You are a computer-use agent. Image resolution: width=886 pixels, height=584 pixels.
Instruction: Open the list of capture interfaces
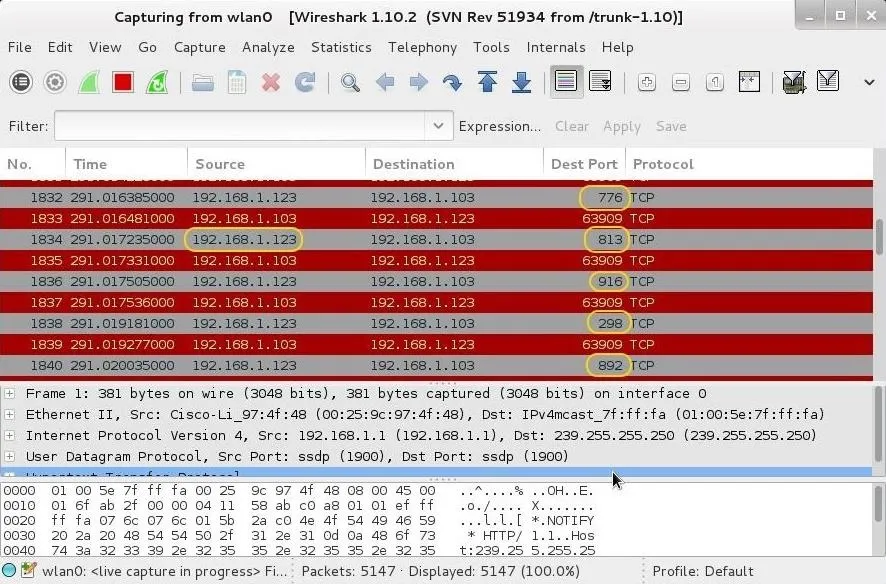click(21, 82)
